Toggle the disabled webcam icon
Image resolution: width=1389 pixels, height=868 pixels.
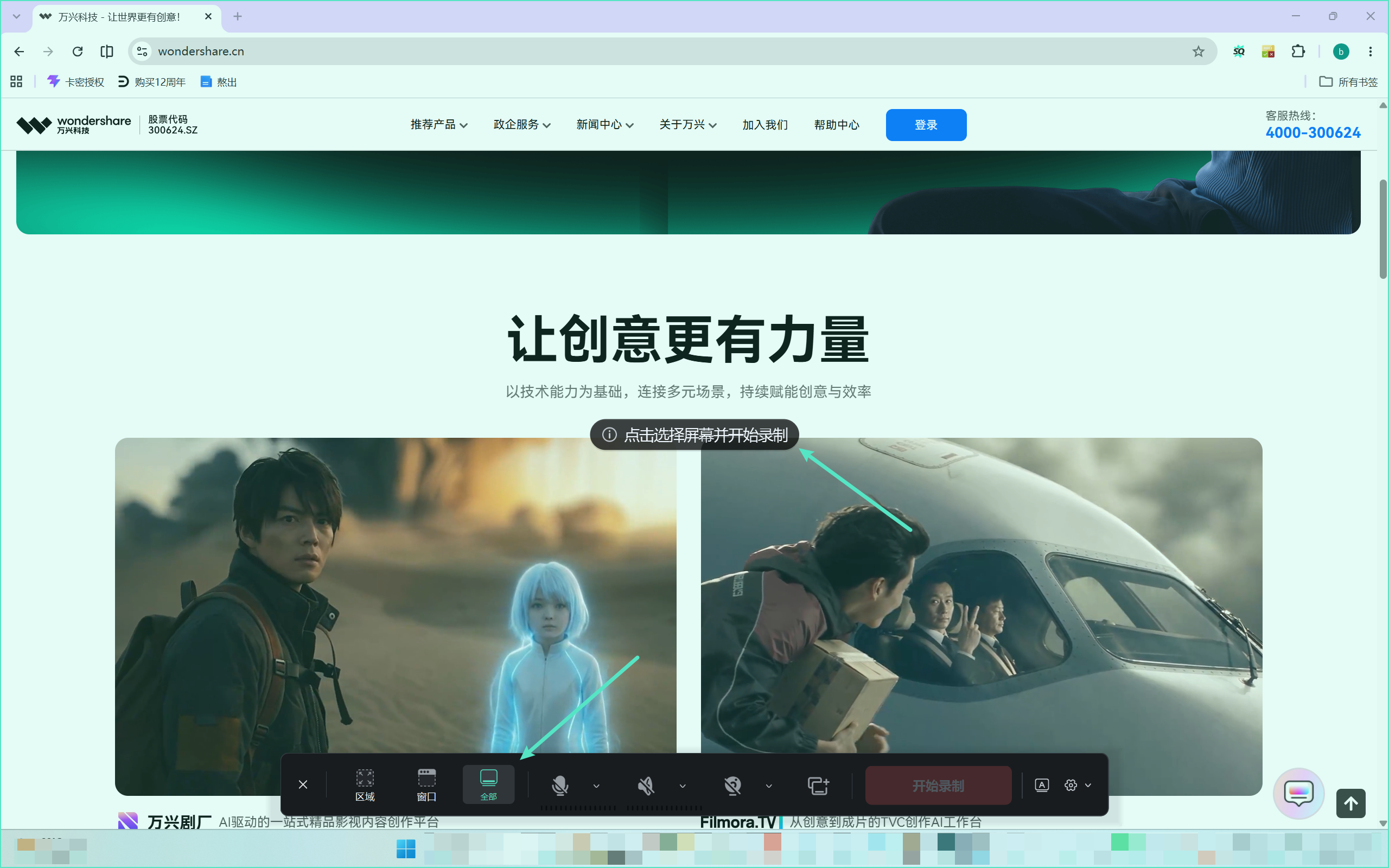coord(732,785)
